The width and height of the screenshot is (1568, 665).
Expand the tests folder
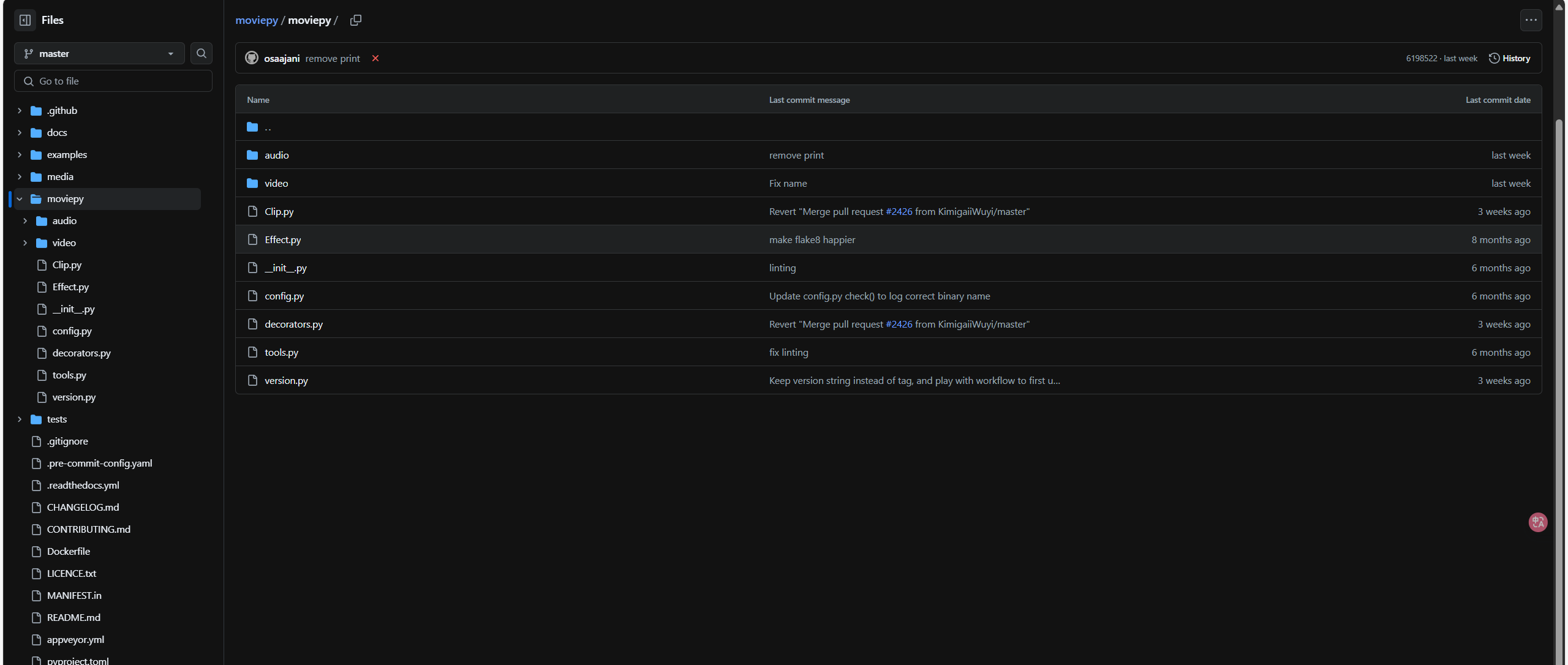click(19, 419)
